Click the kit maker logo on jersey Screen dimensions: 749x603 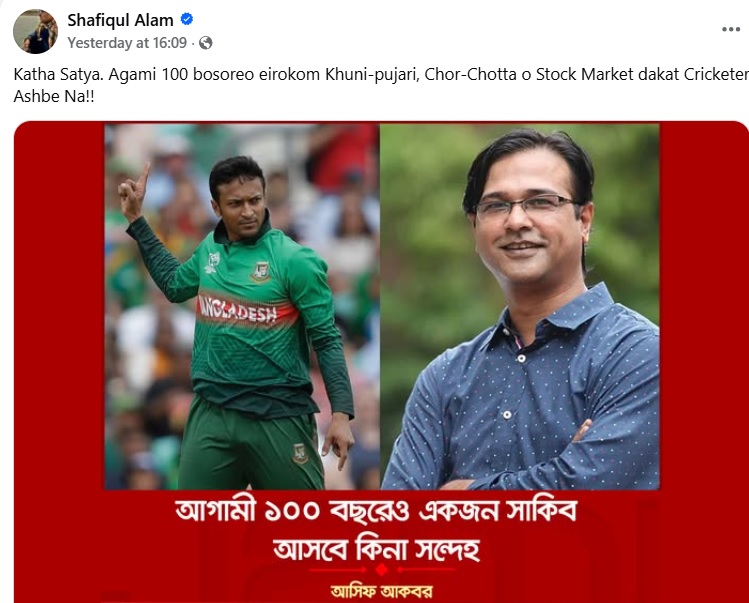tap(213, 262)
